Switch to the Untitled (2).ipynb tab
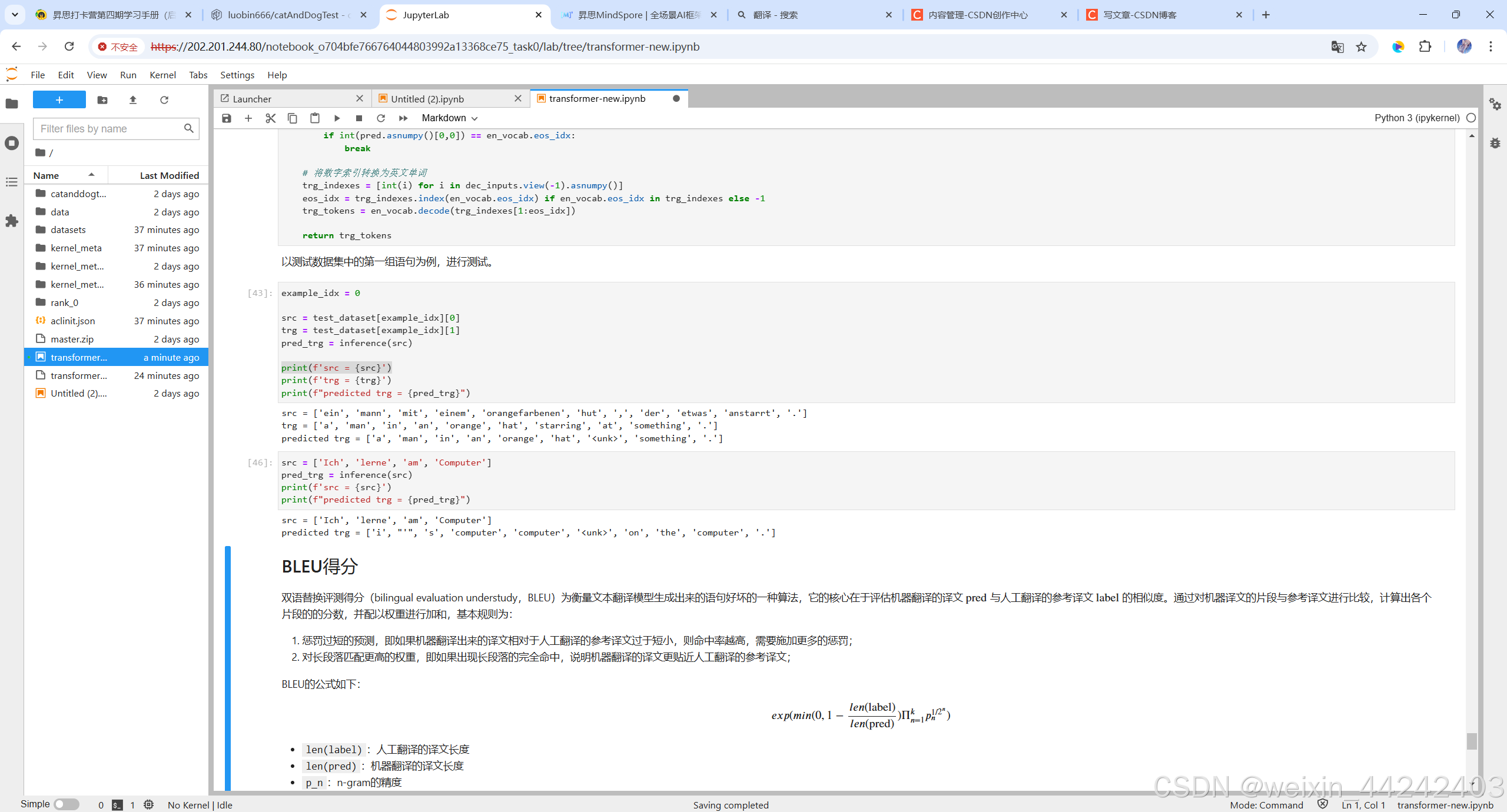The height and width of the screenshot is (812, 1507). point(427,99)
